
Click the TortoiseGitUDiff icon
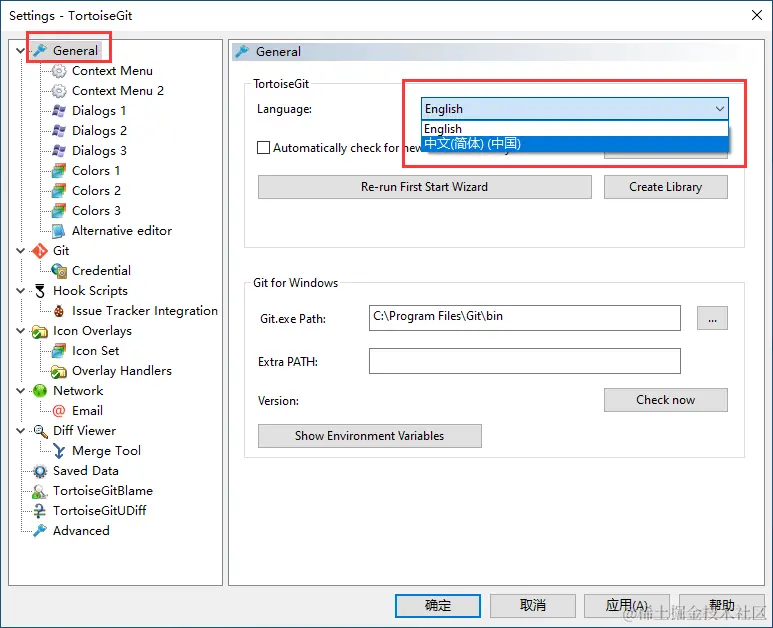tap(40, 511)
